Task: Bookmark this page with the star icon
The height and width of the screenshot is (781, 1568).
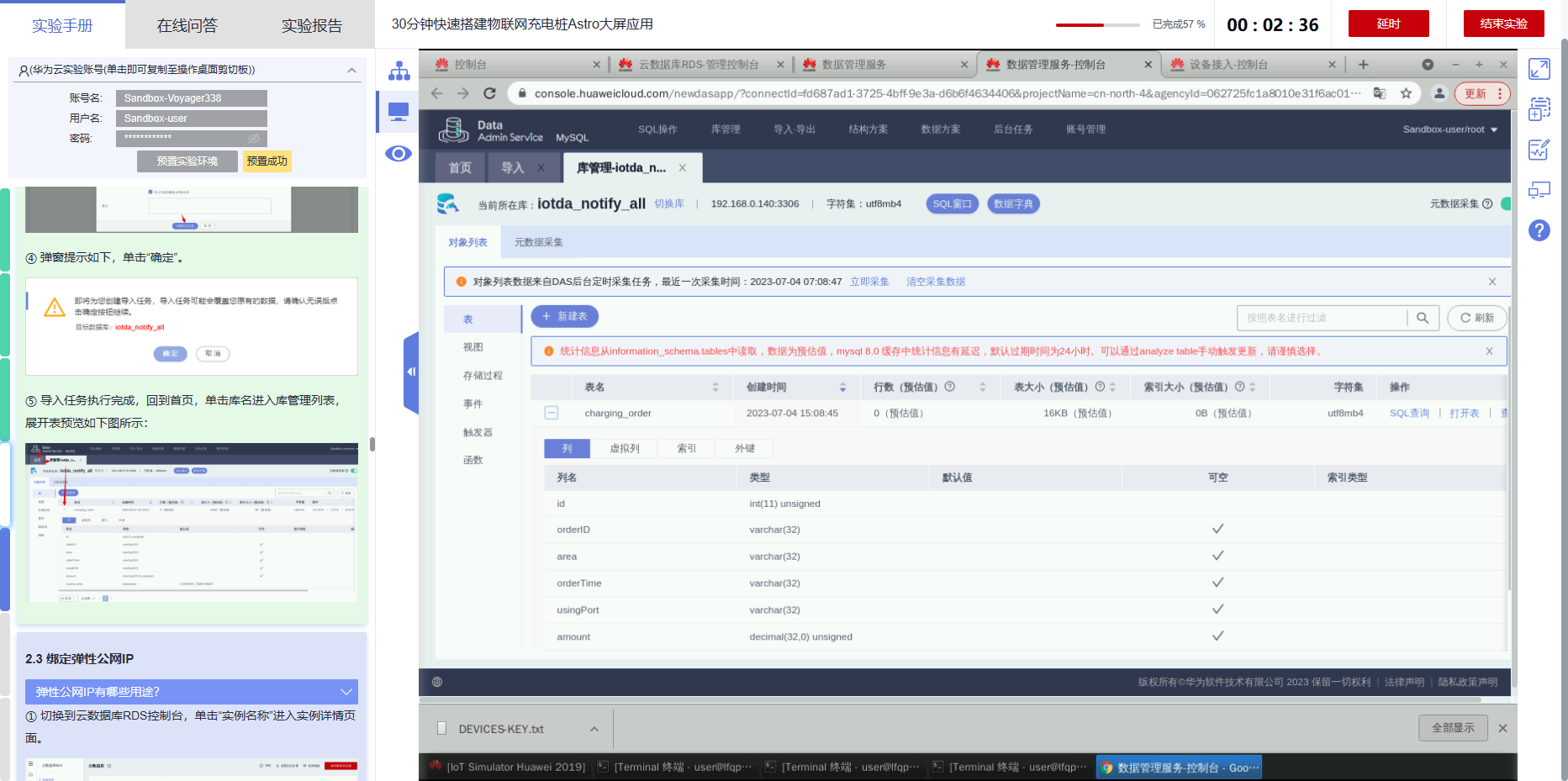Action: 1406,93
